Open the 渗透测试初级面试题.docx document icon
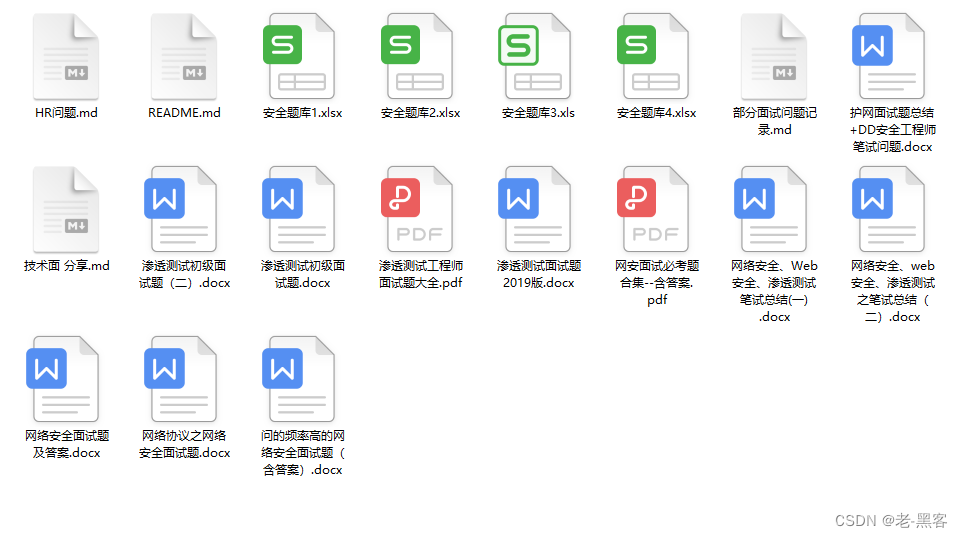 coord(299,209)
